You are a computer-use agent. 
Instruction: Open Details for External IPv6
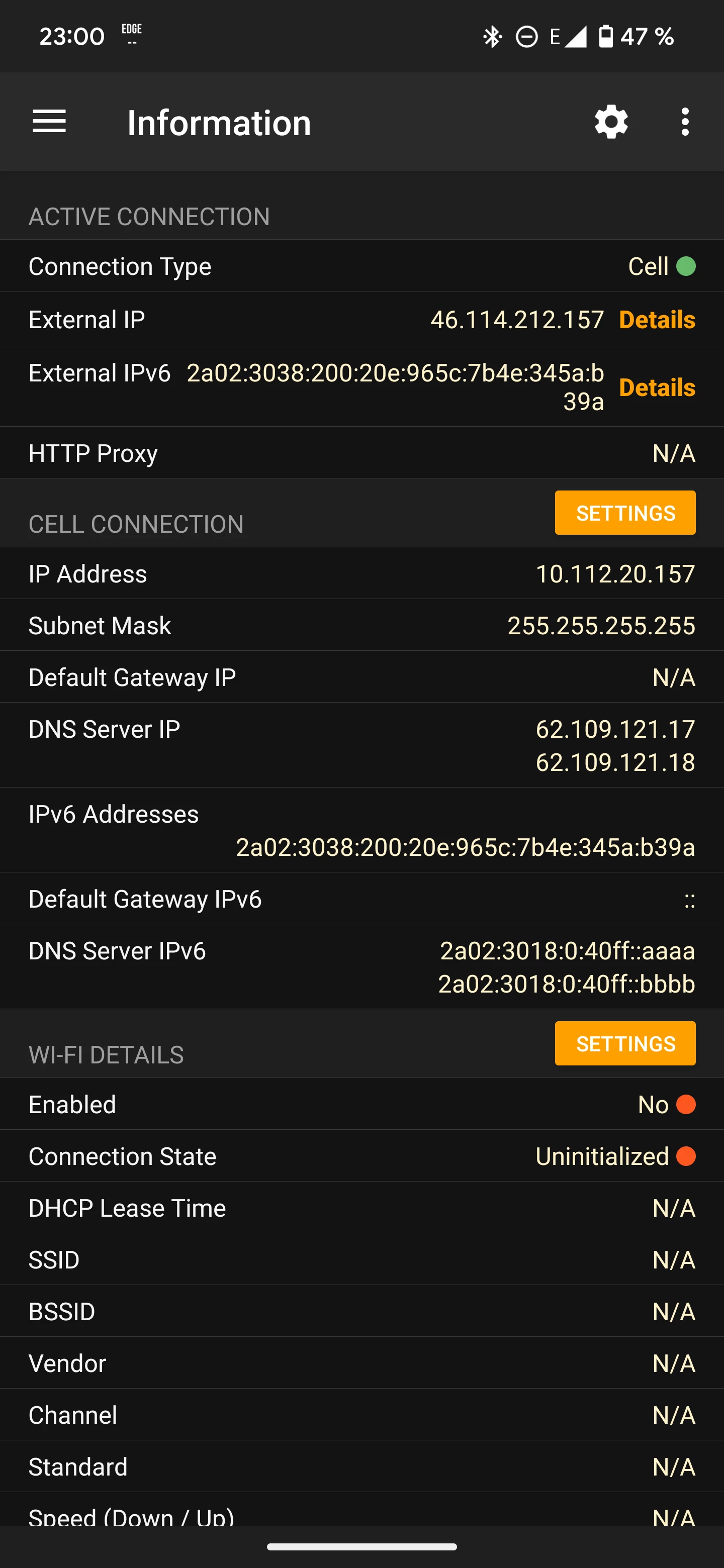657,387
